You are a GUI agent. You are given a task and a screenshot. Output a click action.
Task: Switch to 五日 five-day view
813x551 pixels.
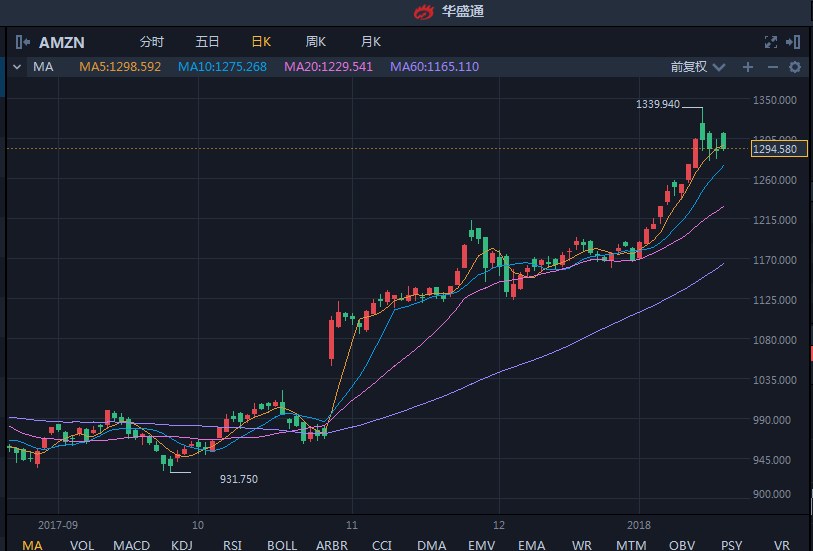(207, 42)
